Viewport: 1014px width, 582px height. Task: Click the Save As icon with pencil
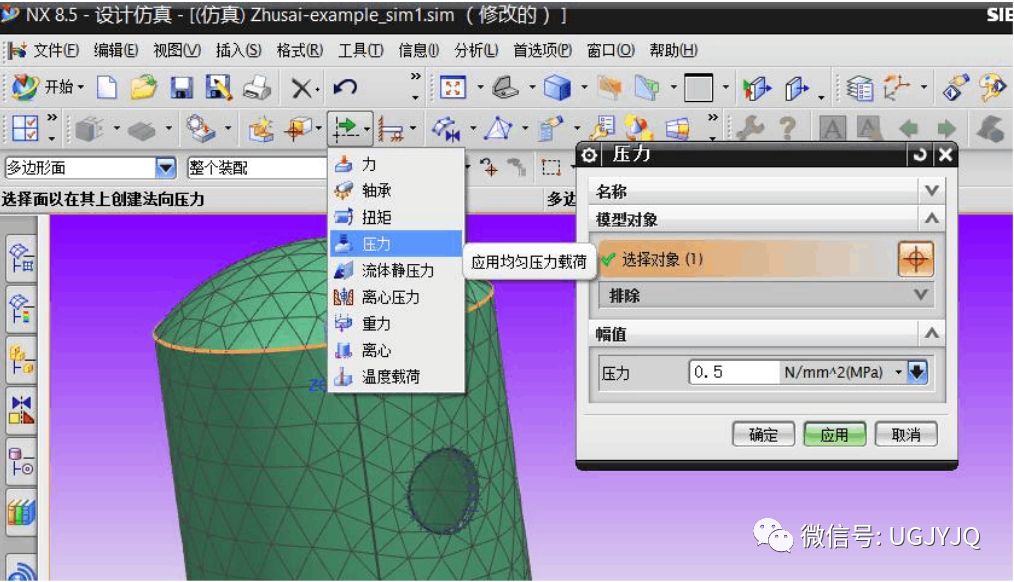coord(219,87)
